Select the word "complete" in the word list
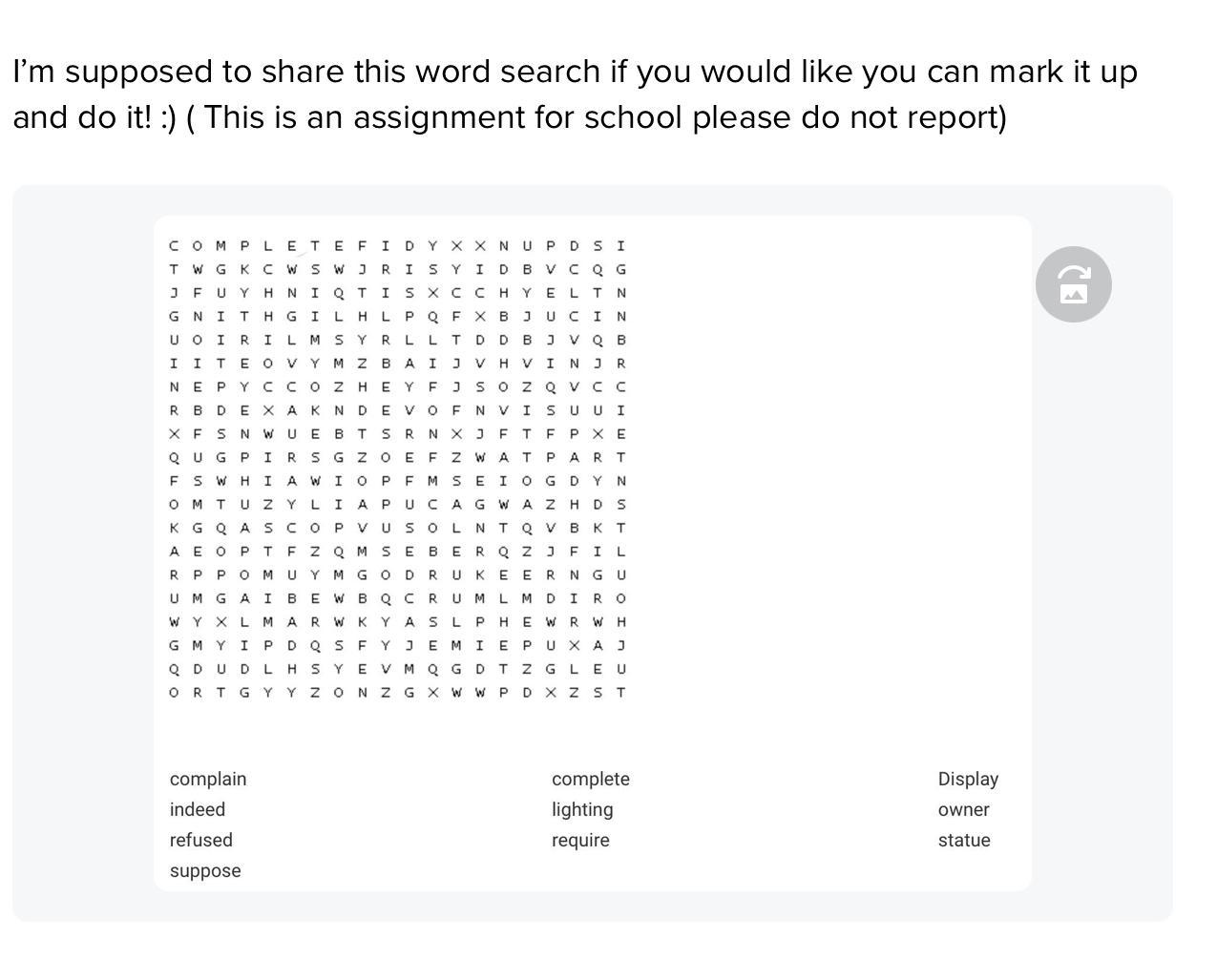This screenshot has width=1217, height=980. pos(590,779)
